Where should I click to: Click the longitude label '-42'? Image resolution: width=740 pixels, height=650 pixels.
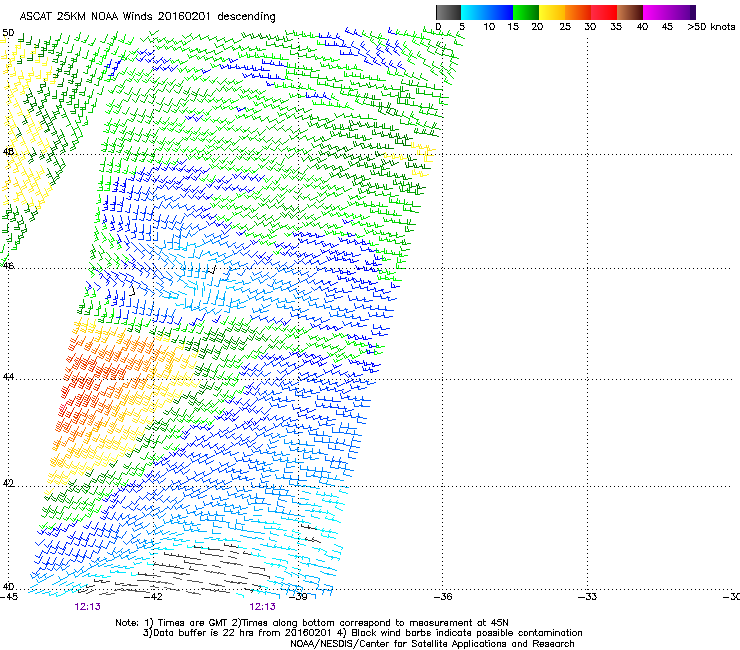(x=153, y=597)
